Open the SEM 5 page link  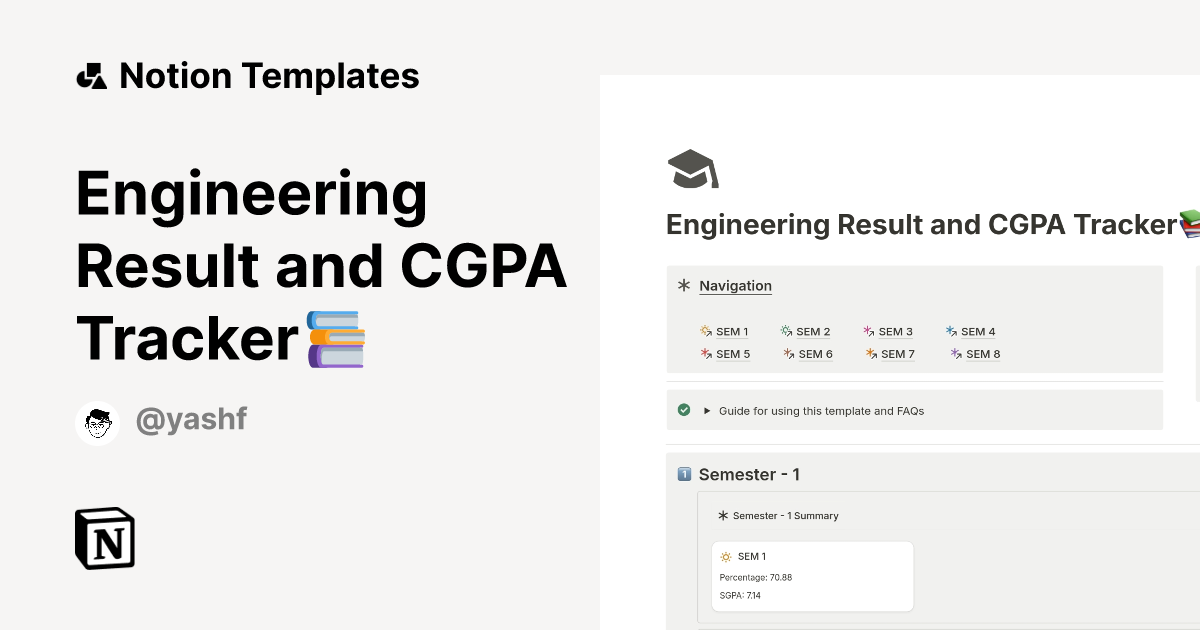click(732, 353)
